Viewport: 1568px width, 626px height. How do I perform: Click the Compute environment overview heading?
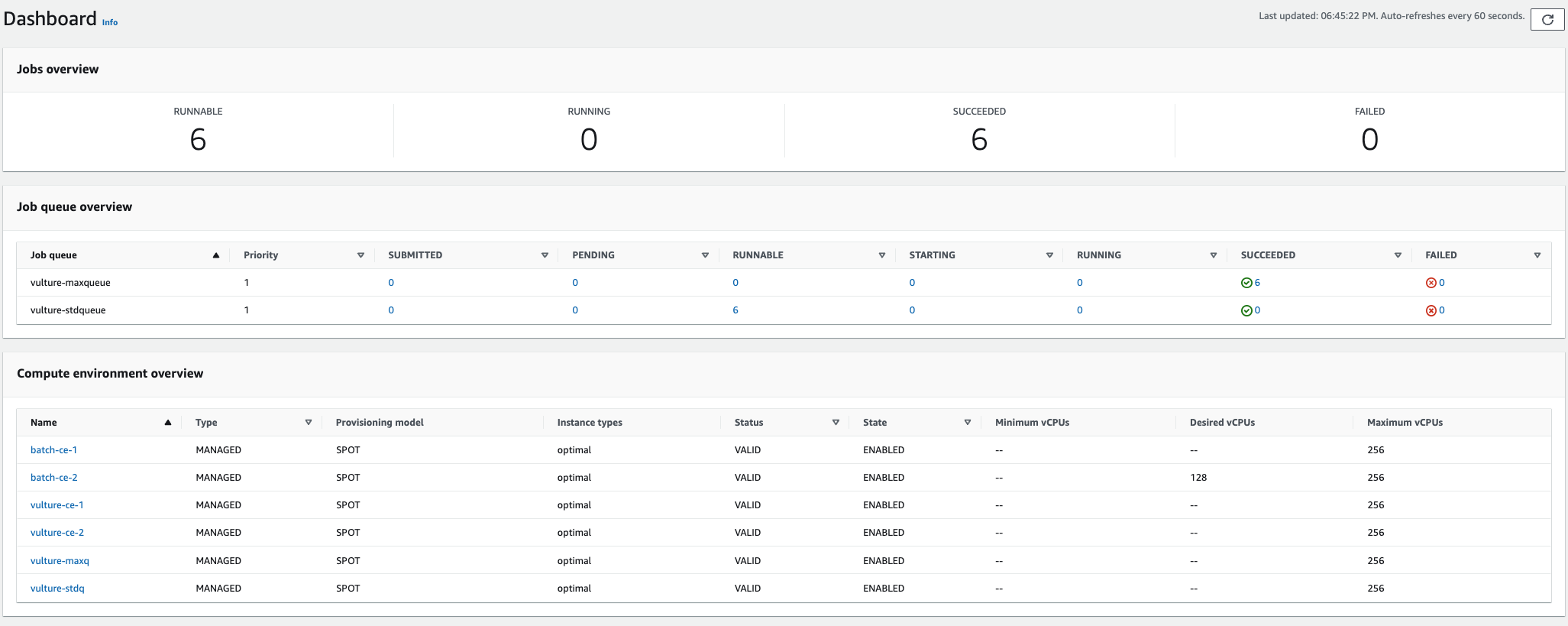(x=110, y=374)
